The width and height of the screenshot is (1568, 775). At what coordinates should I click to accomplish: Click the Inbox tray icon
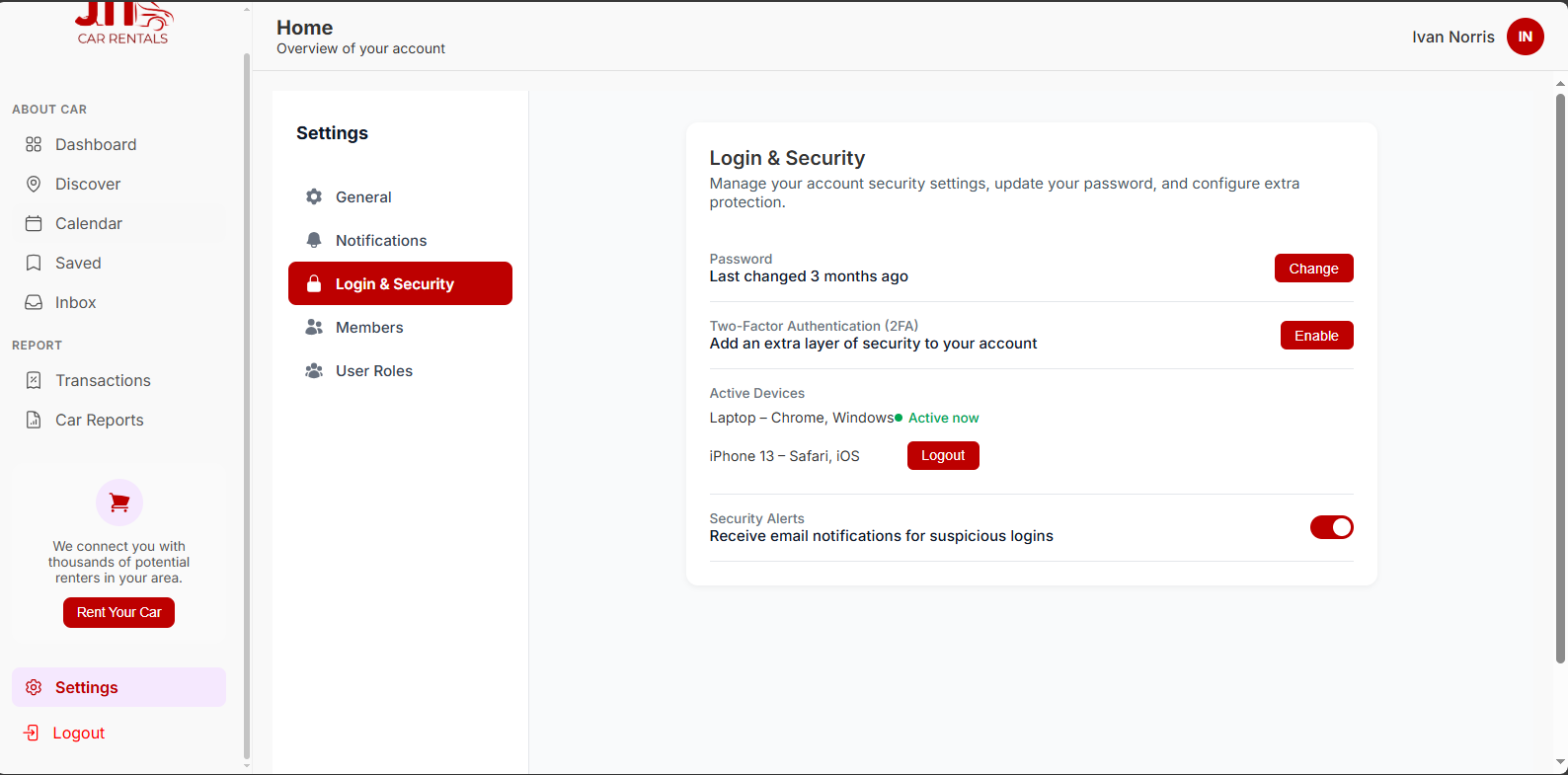(34, 302)
